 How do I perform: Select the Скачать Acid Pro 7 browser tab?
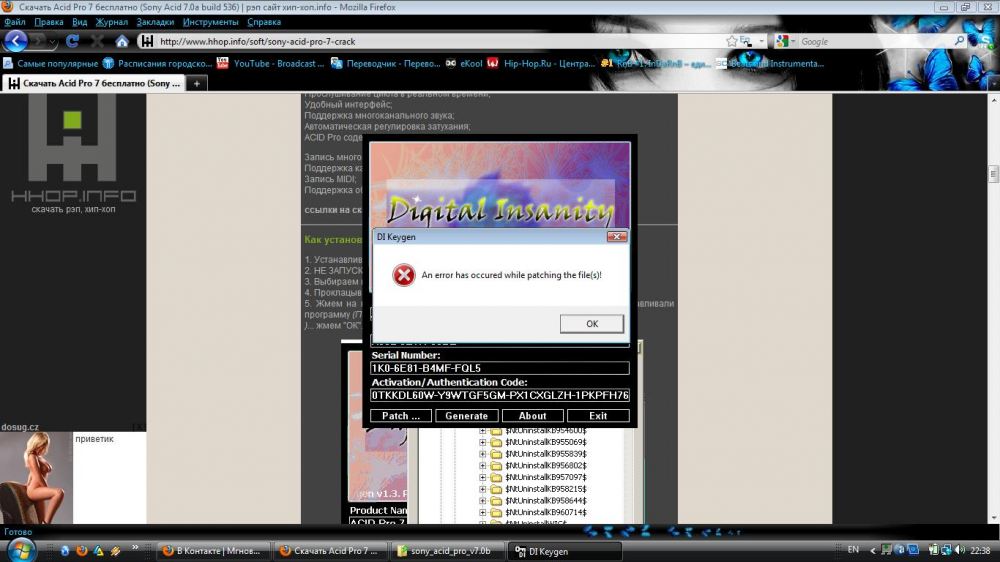coord(94,83)
